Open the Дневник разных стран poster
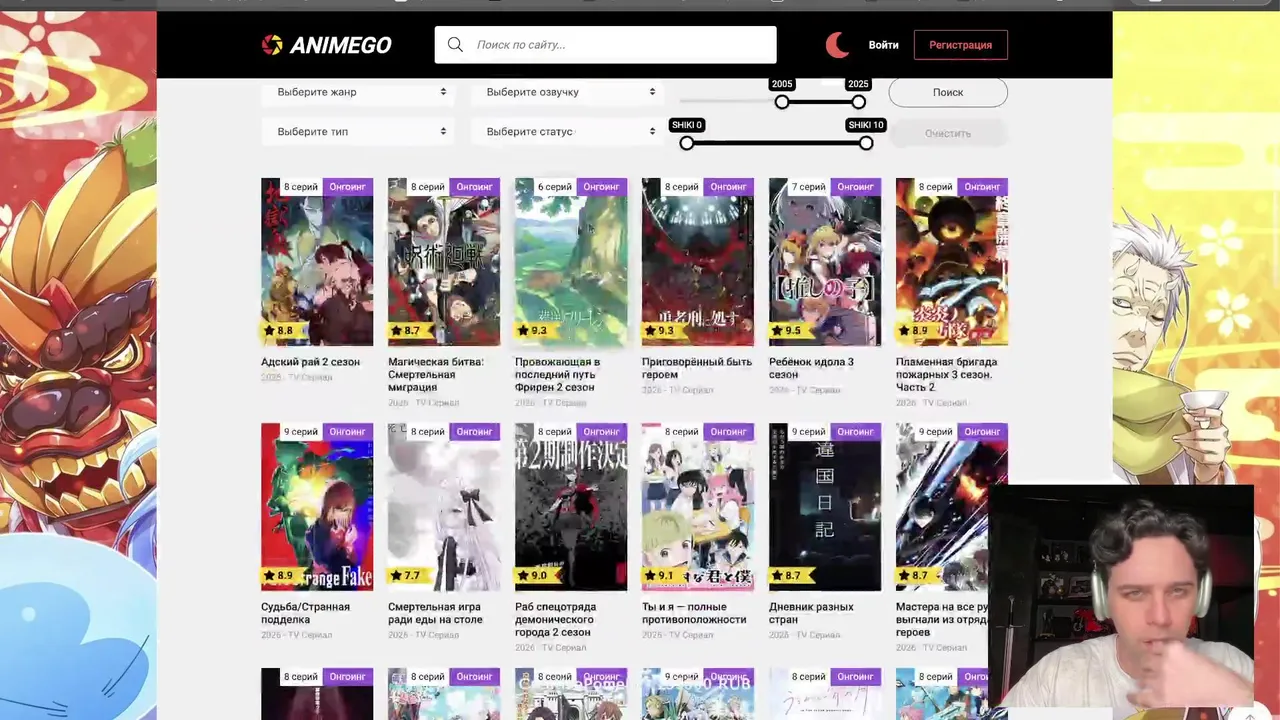The width and height of the screenshot is (1280, 720). pos(825,507)
